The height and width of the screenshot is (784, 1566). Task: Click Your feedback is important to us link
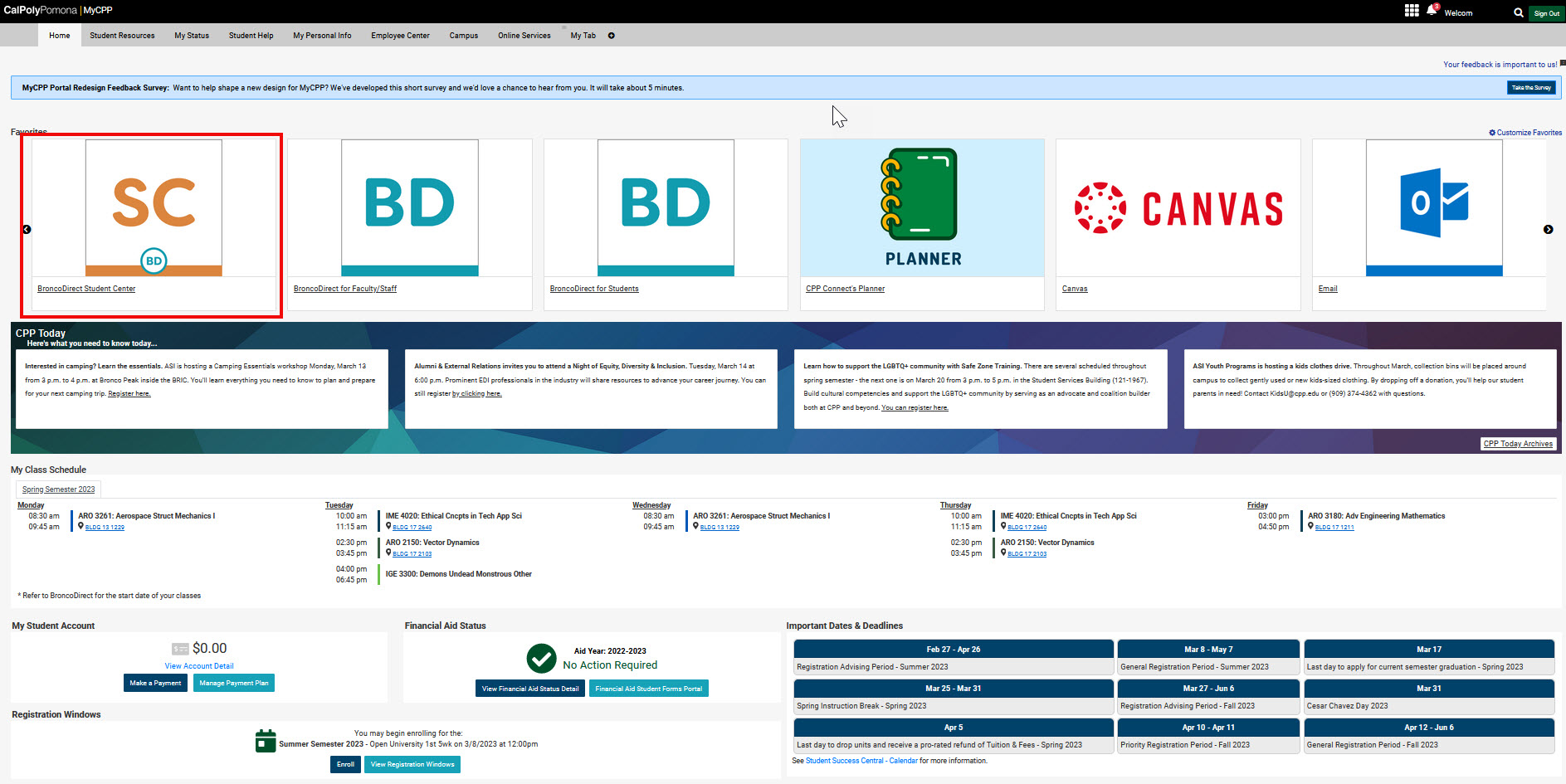tap(1500, 65)
